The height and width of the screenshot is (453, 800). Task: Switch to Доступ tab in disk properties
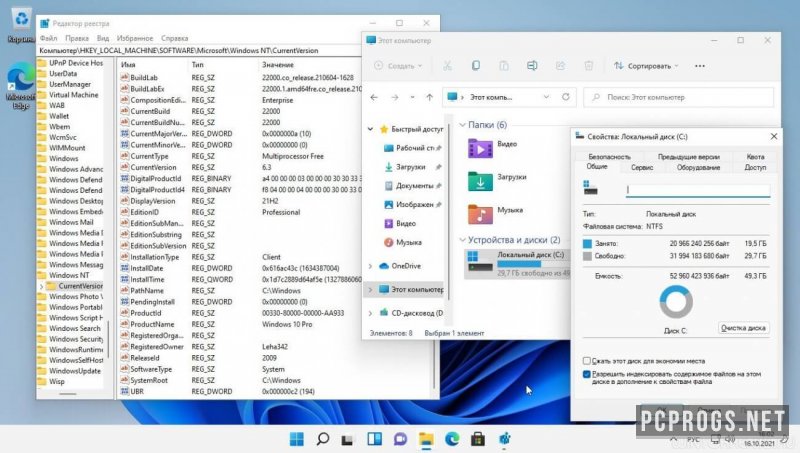click(x=755, y=167)
